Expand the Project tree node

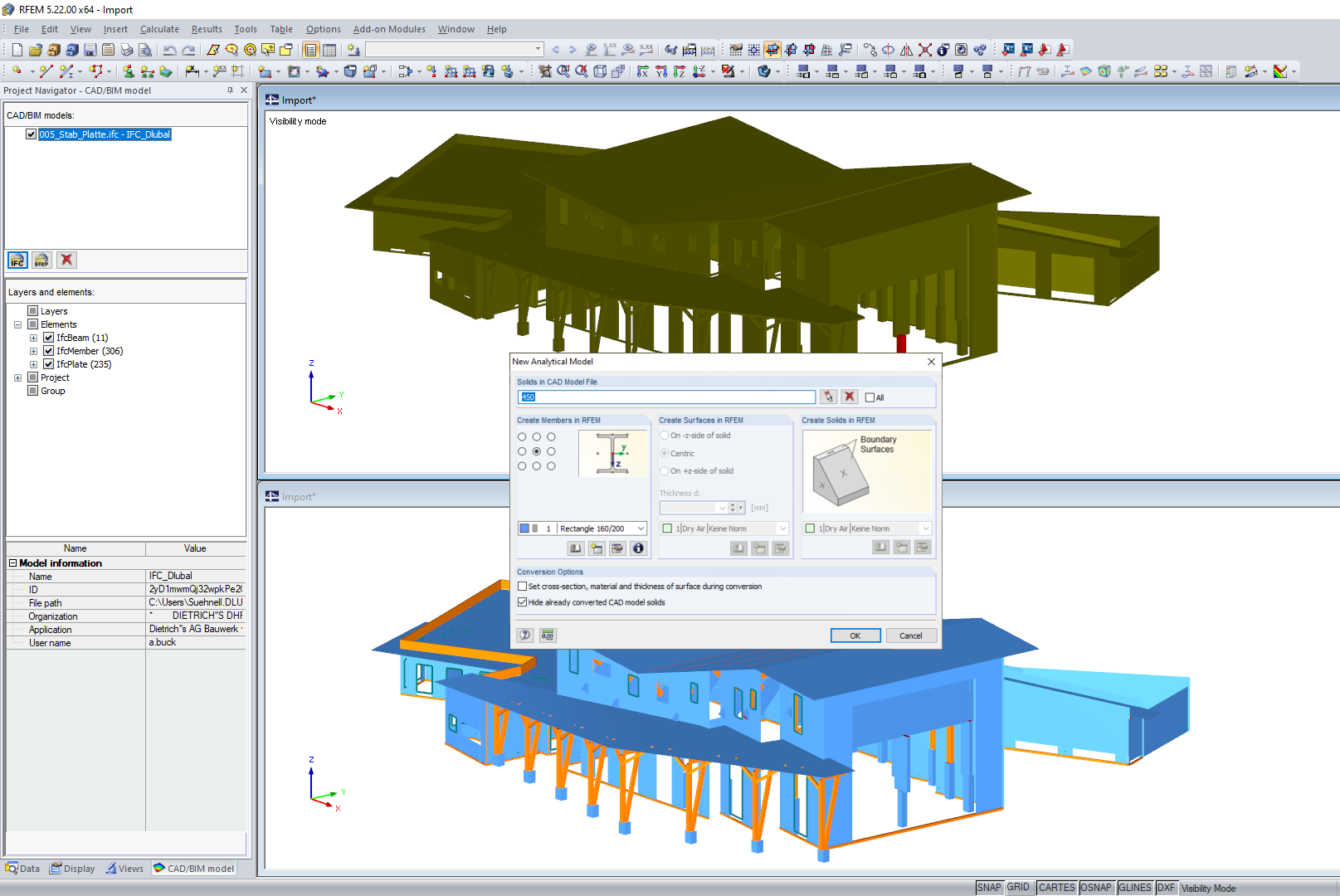point(17,377)
